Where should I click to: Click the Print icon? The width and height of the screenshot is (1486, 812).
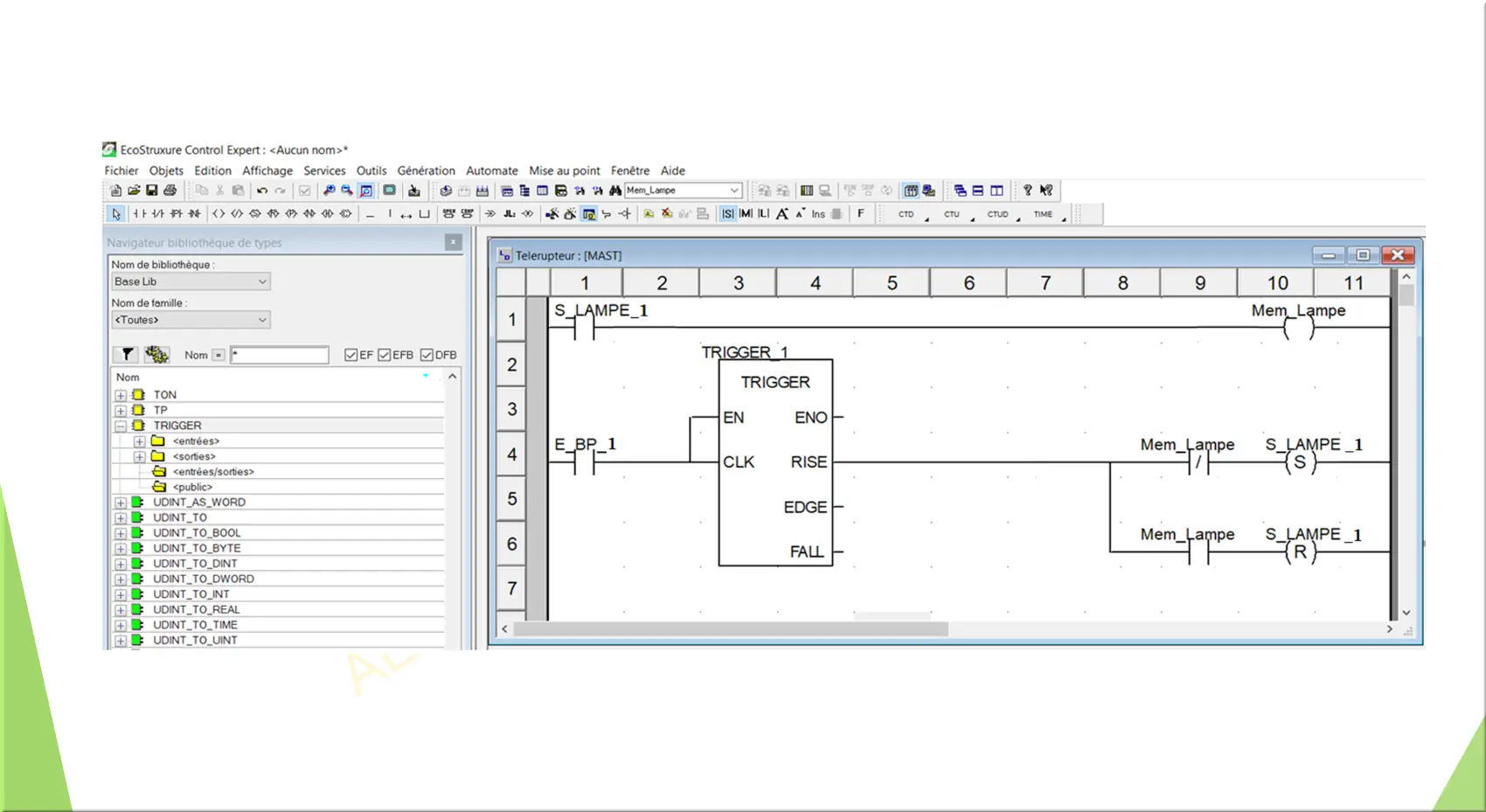tap(170, 191)
